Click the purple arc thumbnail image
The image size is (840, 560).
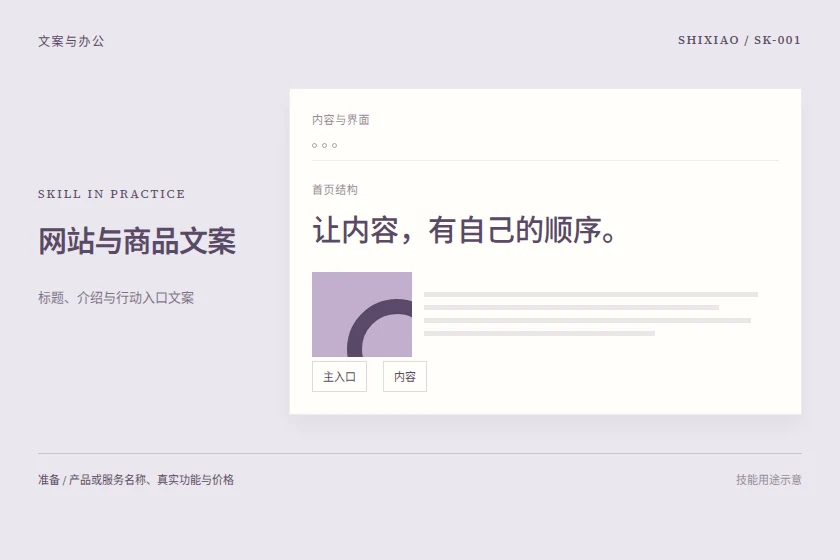[362, 315]
